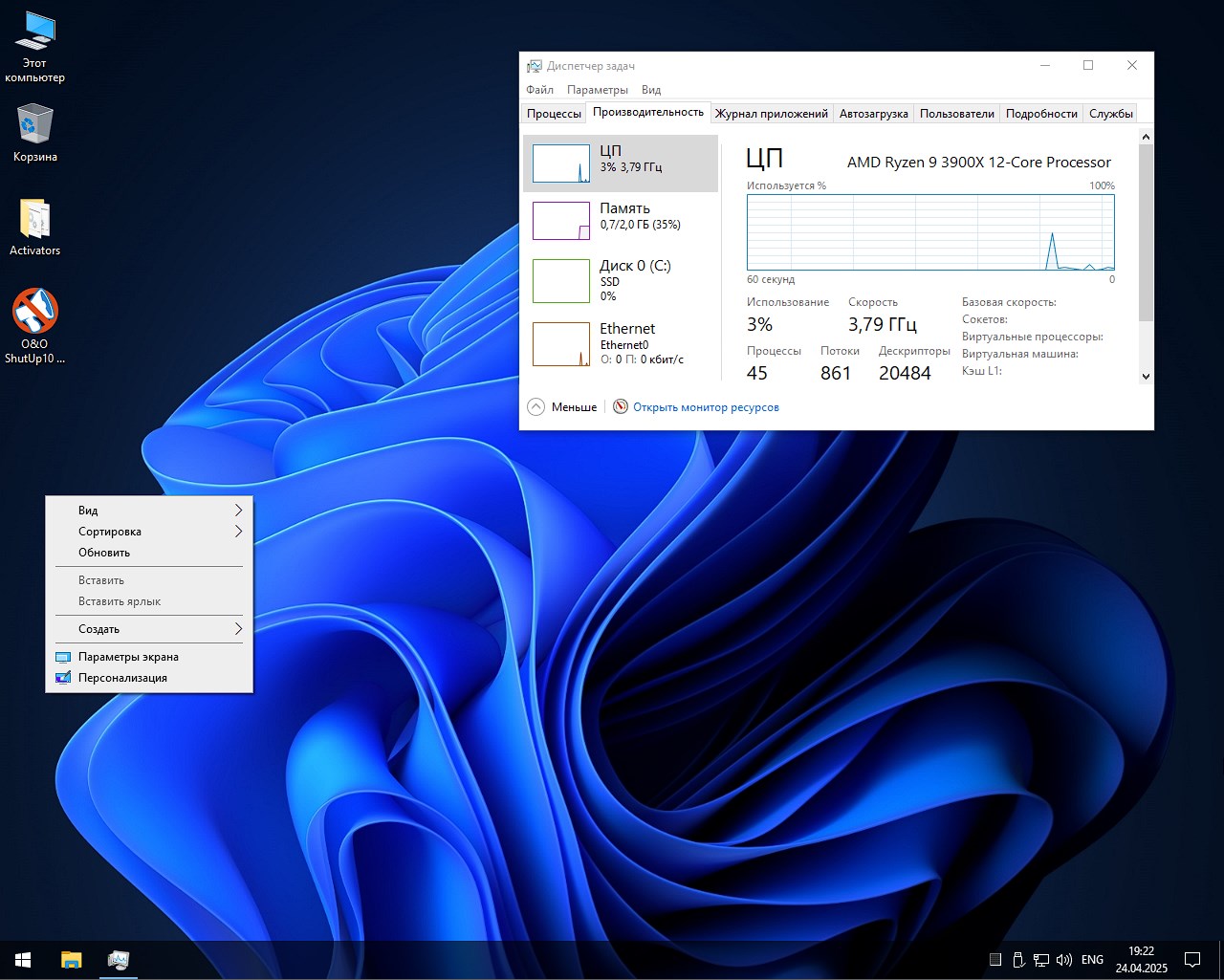The height and width of the screenshot is (980, 1224).
Task: Expand the Сортировка submenu
Action: 148,532
